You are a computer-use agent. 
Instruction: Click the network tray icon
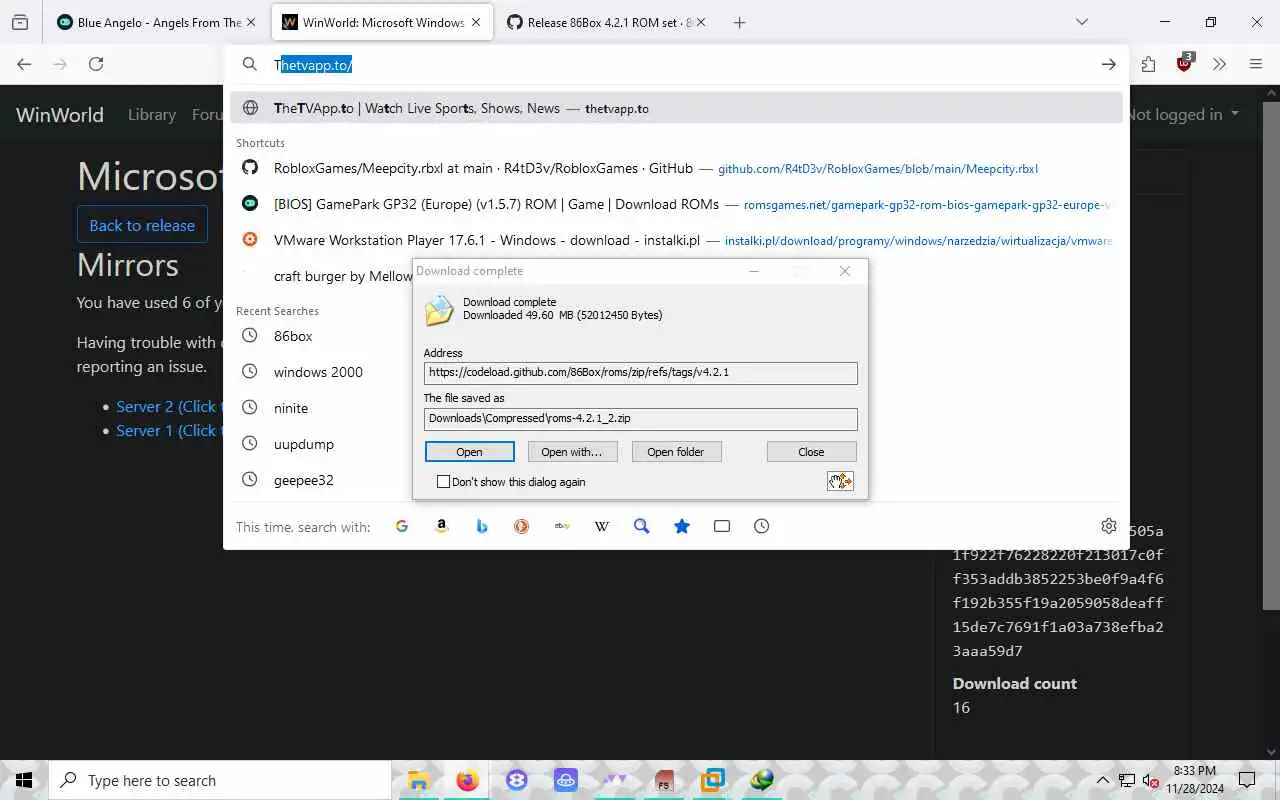(x=1127, y=780)
